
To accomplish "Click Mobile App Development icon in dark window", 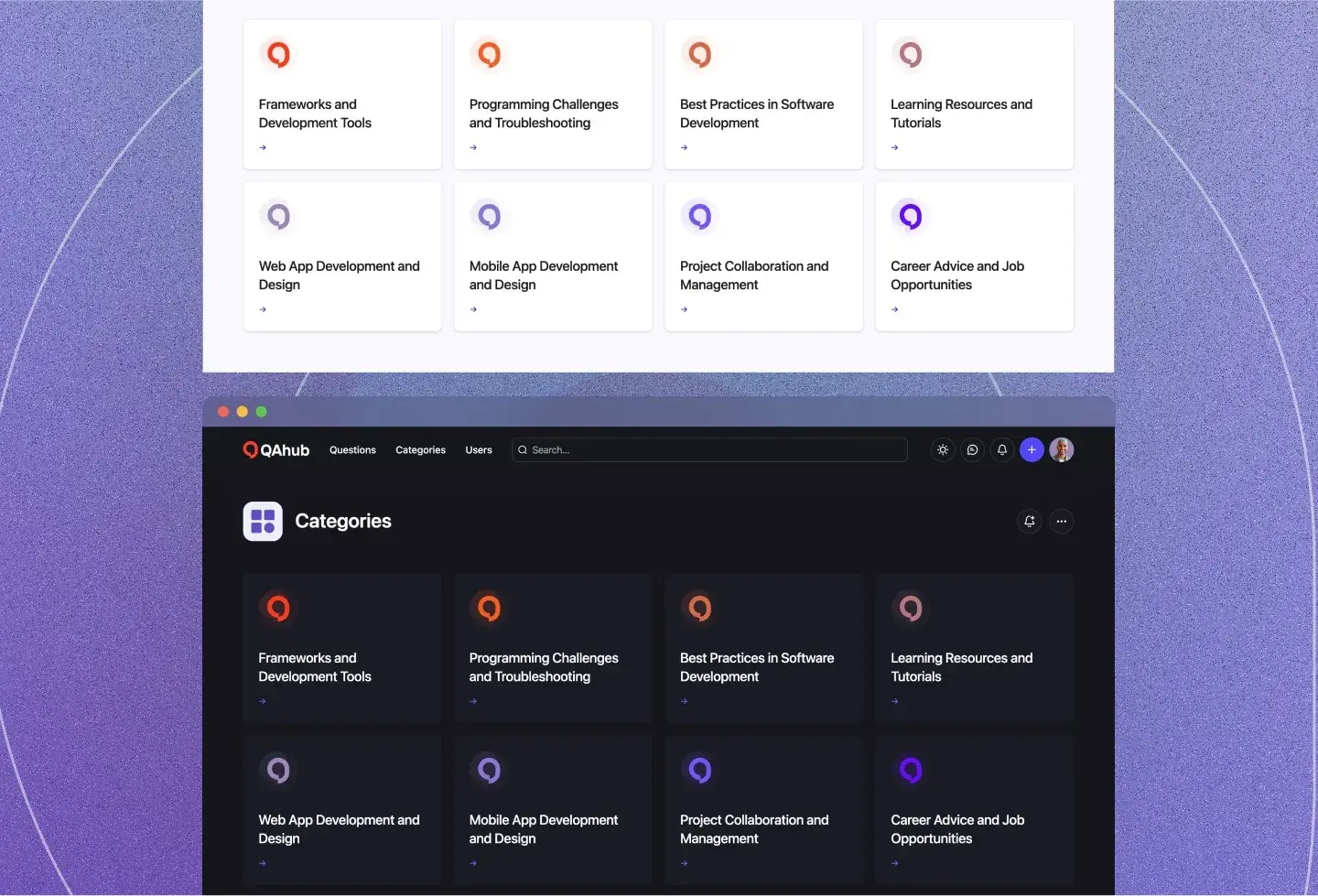I will (489, 771).
